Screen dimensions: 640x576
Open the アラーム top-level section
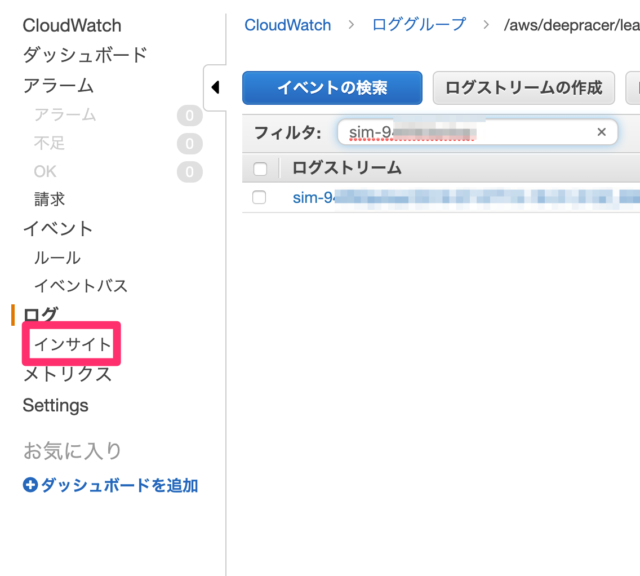click(58, 86)
